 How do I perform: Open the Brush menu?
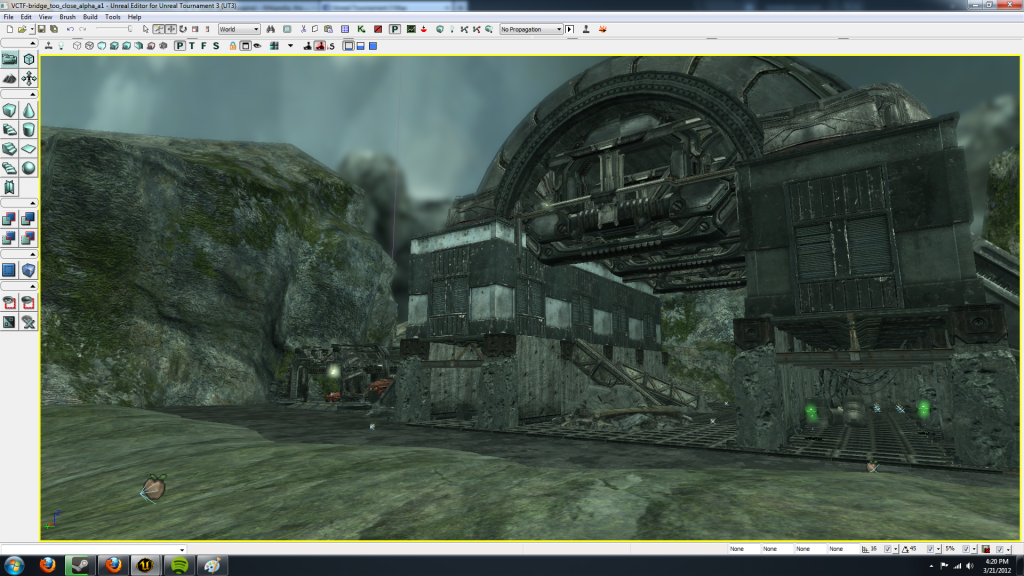[x=67, y=17]
